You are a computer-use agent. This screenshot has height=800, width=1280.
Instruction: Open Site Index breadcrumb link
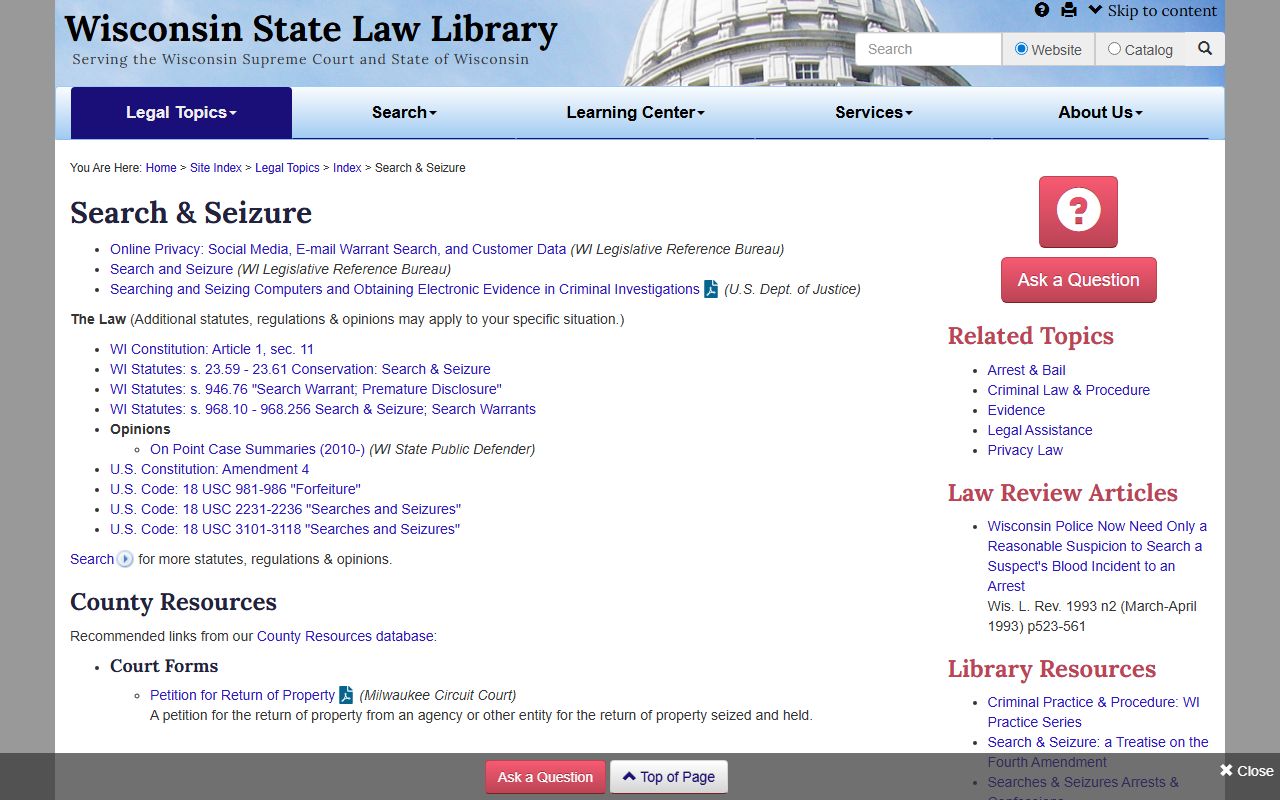[x=216, y=168]
